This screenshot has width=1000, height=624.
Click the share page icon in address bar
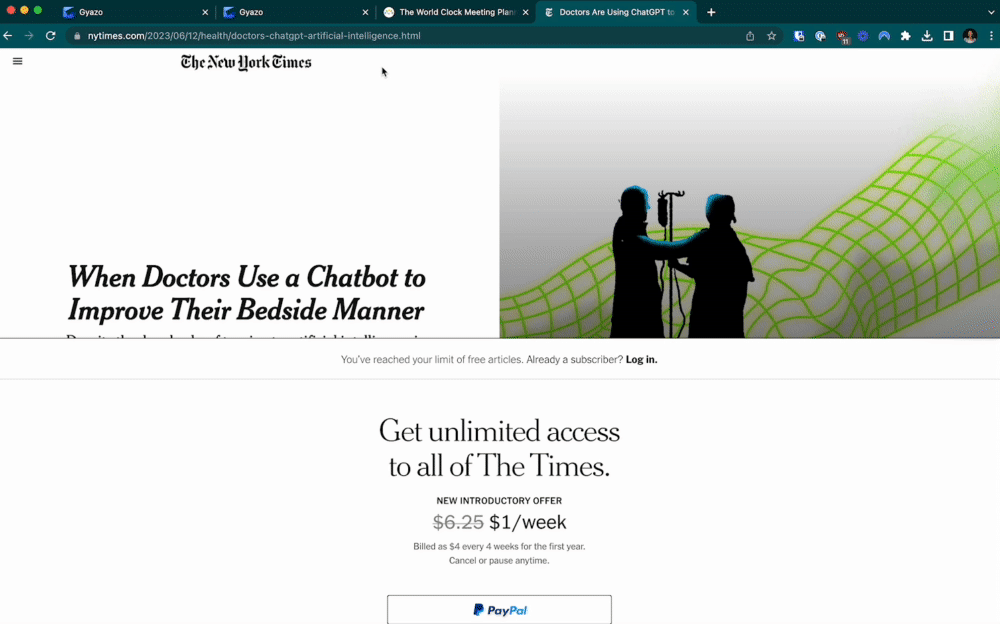[750, 36]
